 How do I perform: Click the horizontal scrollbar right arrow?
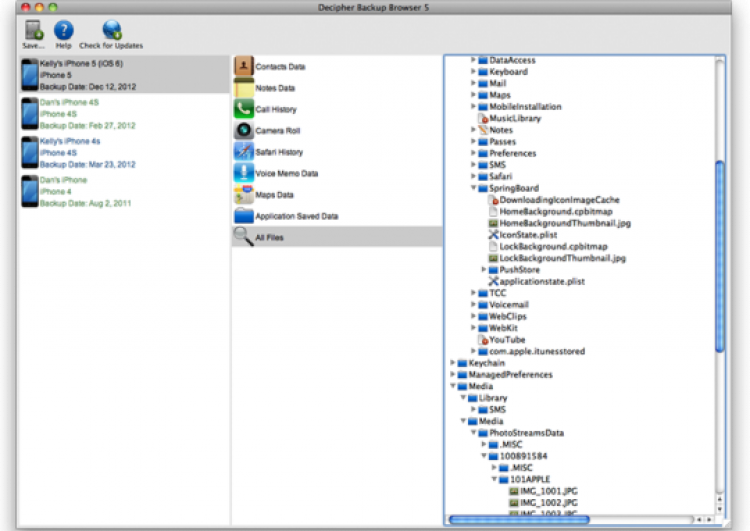pyautogui.click(x=709, y=519)
